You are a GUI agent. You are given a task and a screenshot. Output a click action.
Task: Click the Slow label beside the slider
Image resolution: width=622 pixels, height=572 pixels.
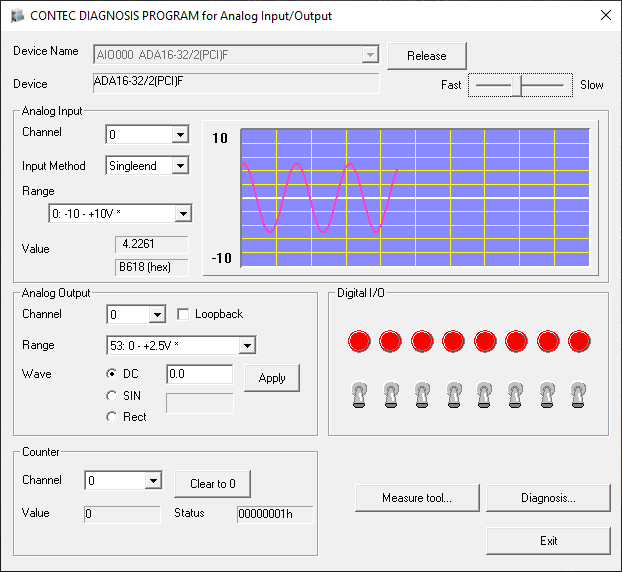click(x=591, y=85)
